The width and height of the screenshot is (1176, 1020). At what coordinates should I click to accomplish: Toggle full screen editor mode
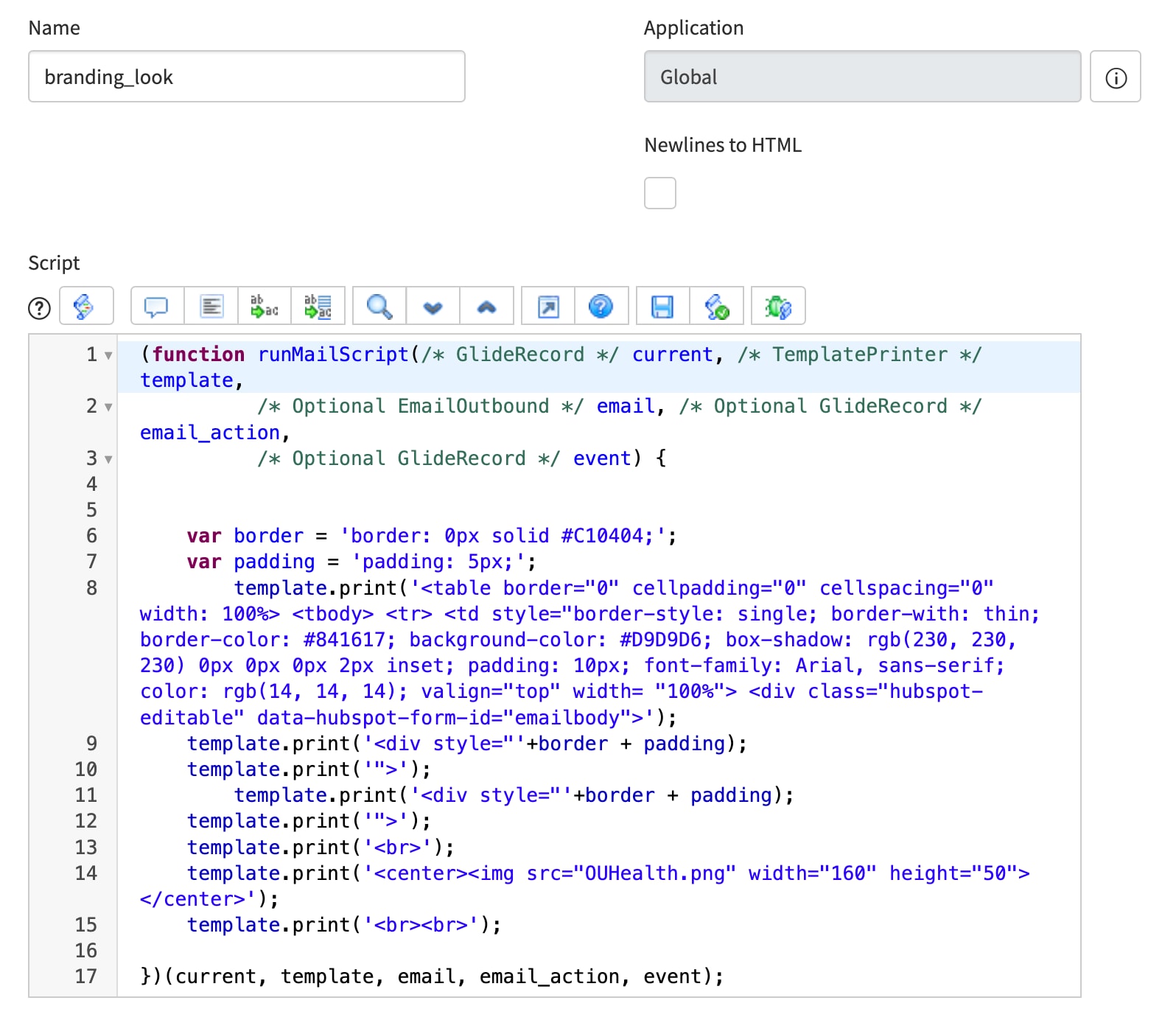click(x=548, y=306)
